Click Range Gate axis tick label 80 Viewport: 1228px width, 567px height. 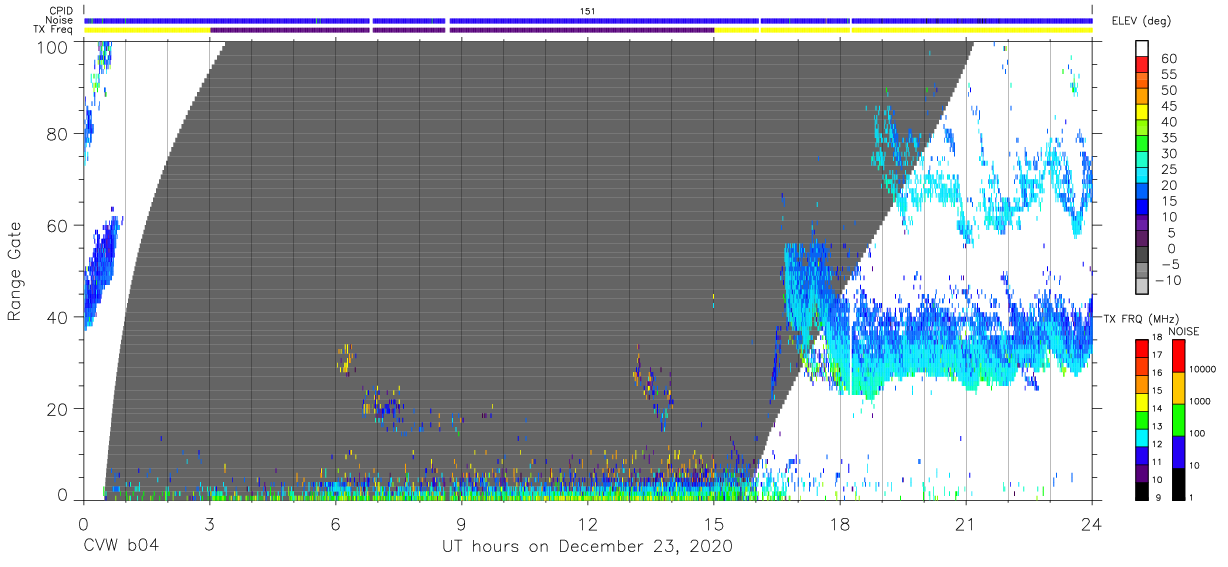[59, 135]
